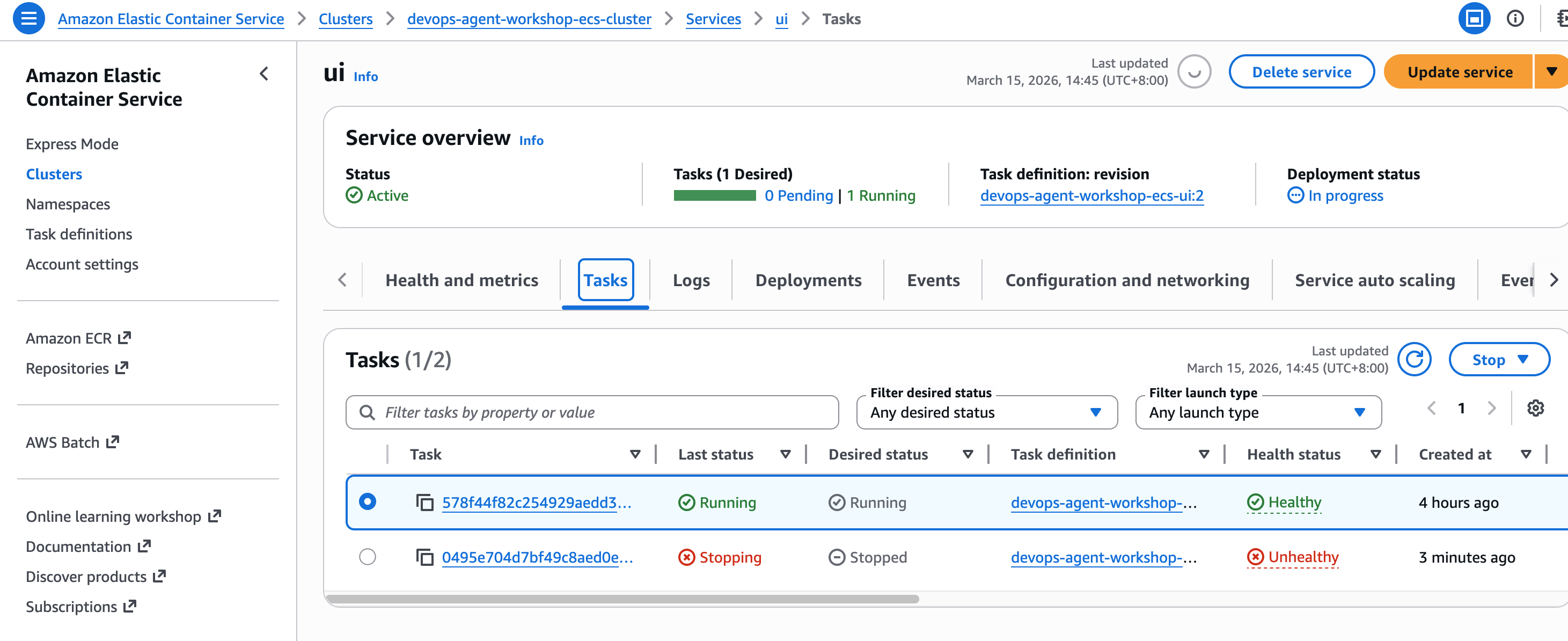Switch to the Logs tab
Viewport: 1568px width, 641px height.
coord(691,280)
